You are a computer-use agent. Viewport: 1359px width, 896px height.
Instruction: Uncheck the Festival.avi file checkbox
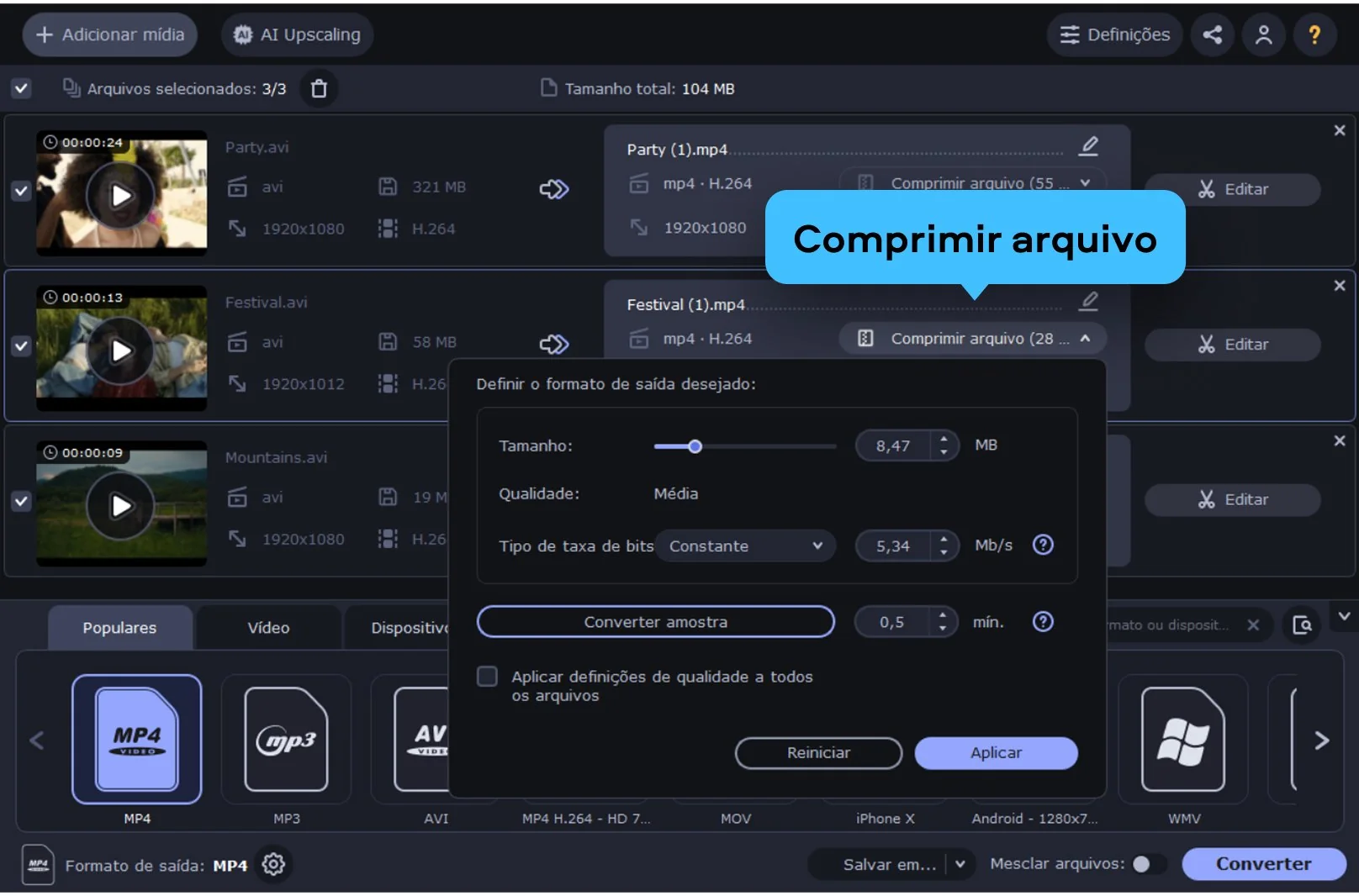[x=21, y=345]
